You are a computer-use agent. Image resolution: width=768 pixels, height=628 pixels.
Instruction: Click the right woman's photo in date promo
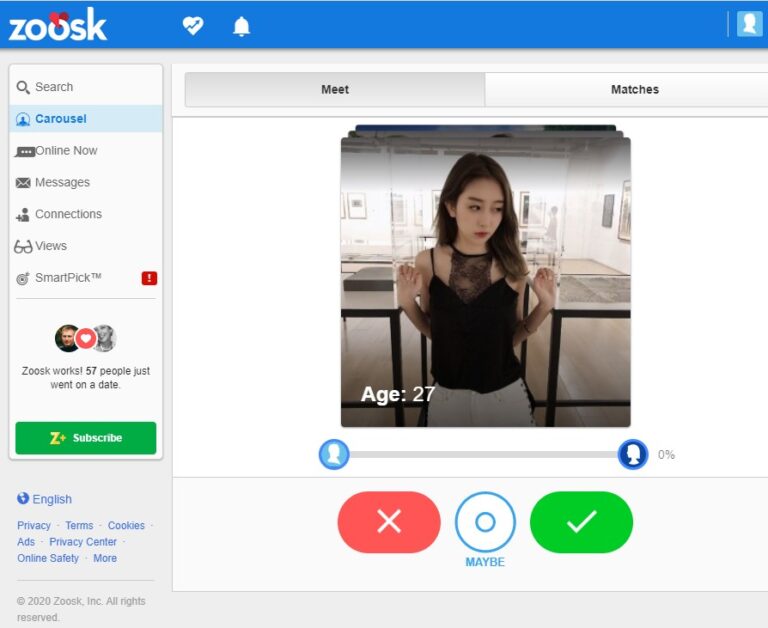pos(104,338)
